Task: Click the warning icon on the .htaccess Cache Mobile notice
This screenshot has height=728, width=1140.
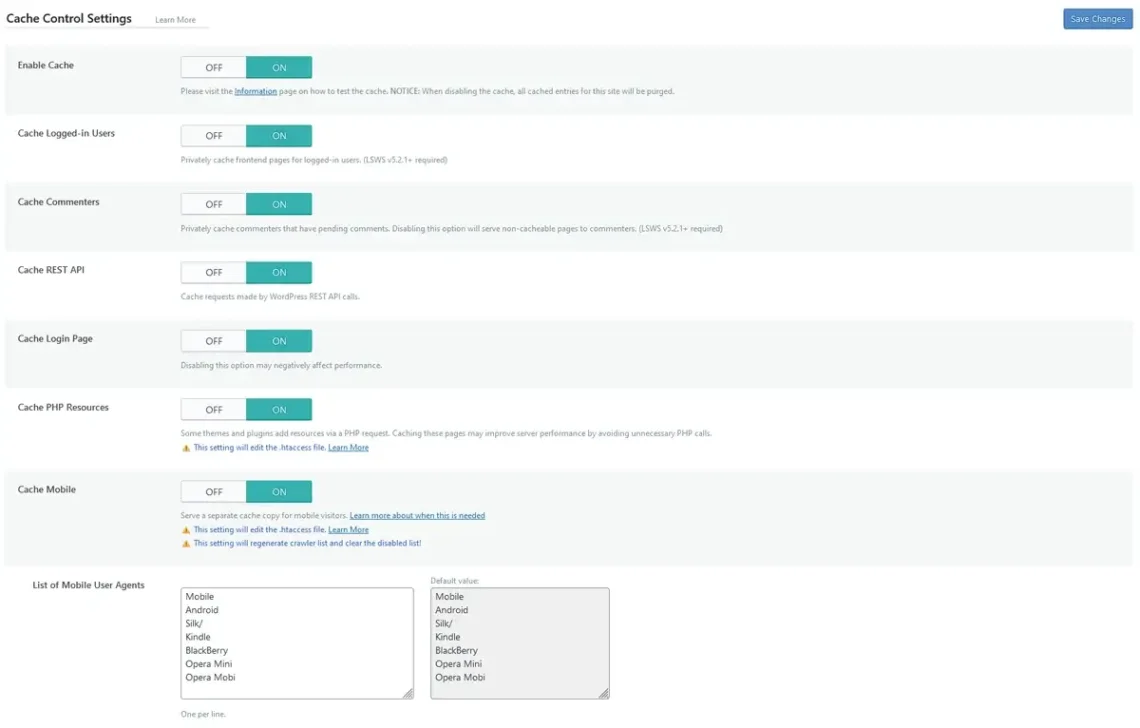Action: (x=186, y=529)
